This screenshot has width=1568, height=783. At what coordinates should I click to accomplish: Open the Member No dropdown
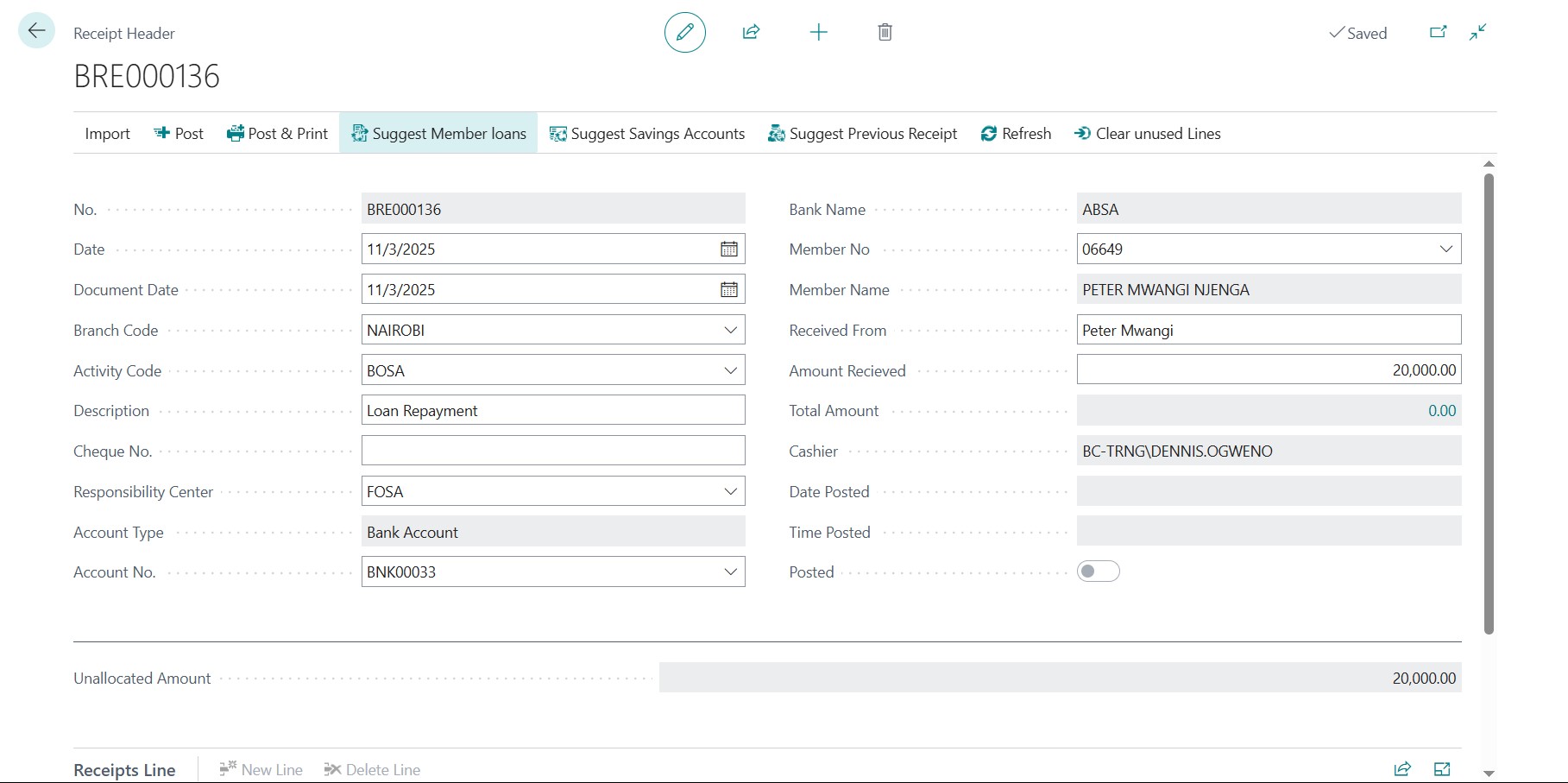click(1445, 249)
